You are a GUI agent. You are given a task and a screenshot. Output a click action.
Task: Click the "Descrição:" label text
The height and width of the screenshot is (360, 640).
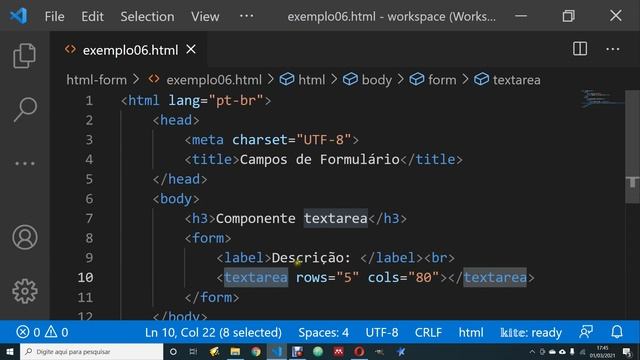coord(311,258)
